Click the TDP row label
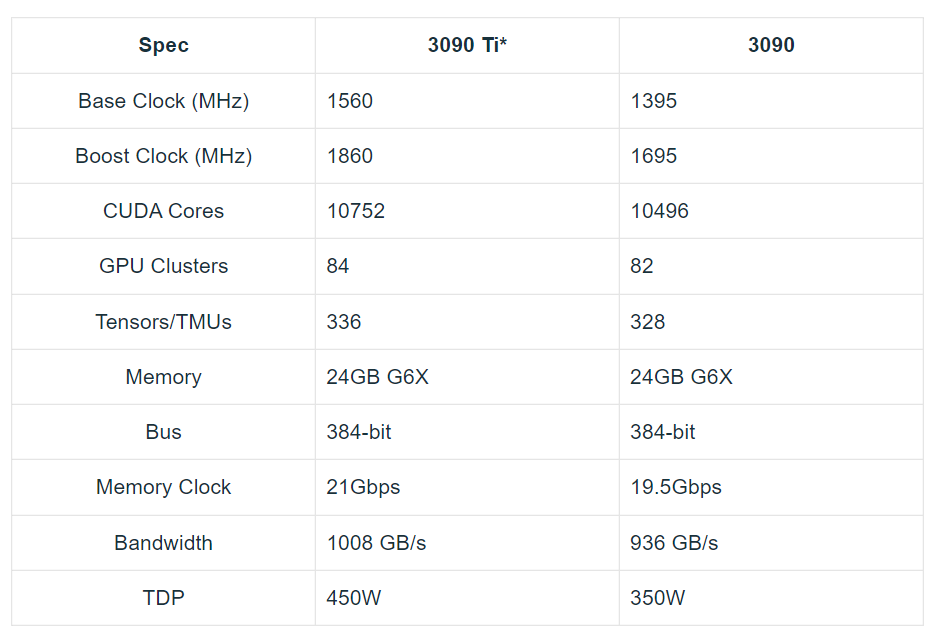The height and width of the screenshot is (640, 939). (163, 598)
